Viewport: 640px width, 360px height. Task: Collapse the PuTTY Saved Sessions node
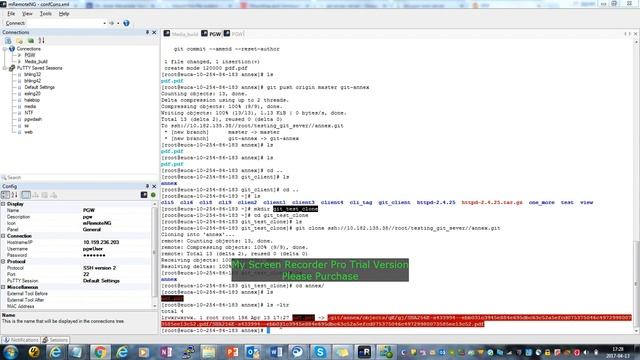pyautogui.click(x=4, y=68)
